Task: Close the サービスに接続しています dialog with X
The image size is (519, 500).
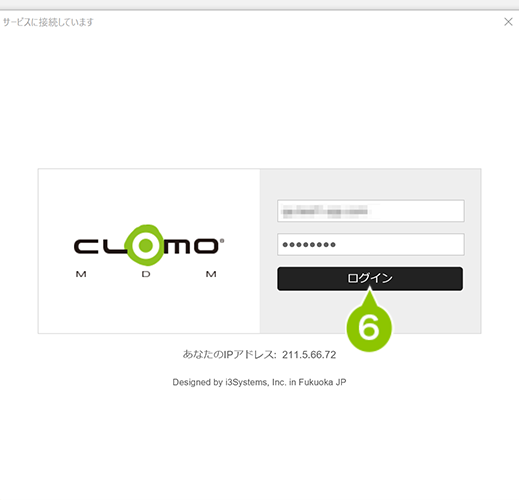Action: (x=508, y=22)
